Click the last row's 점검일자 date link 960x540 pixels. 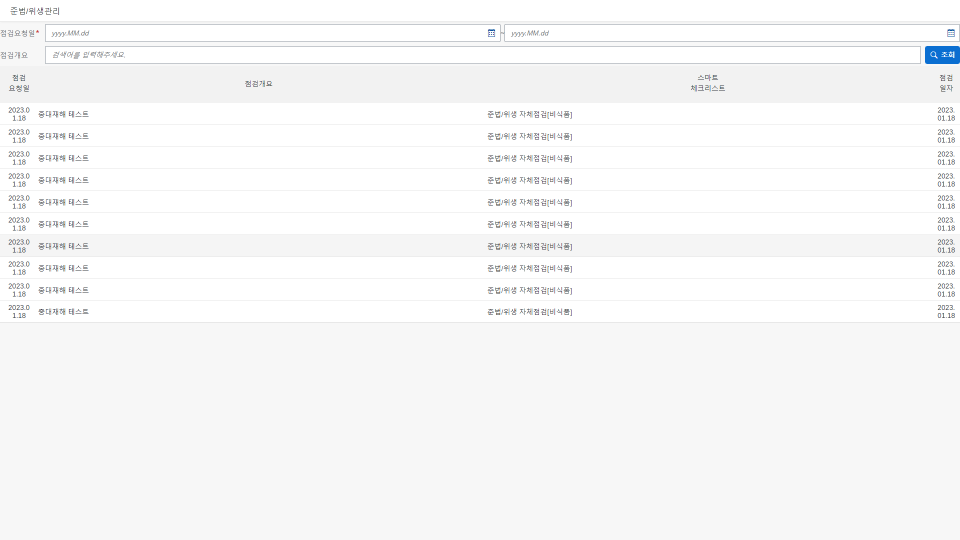tap(945, 312)
